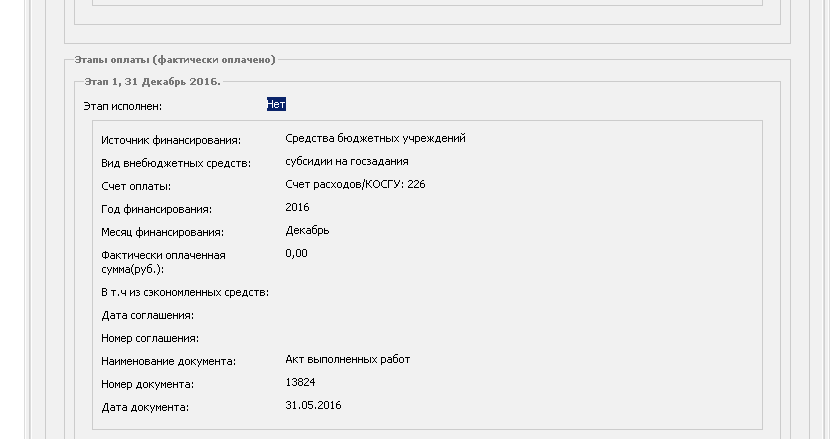The height and width of the screenshot is (439, 831).
Task: Click 'Счет расходов/КОСГУ: 226' value
Action: [x=355, y=185]
